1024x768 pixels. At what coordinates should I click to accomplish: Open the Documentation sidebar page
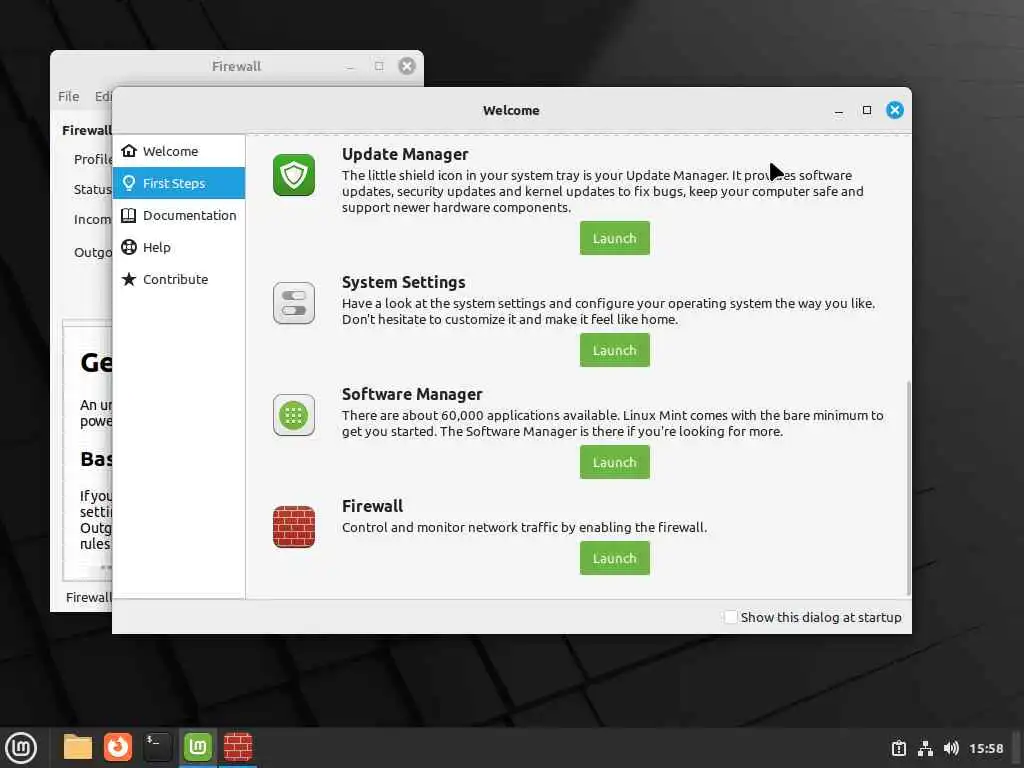pyautogui.click(x=179, y=215)
